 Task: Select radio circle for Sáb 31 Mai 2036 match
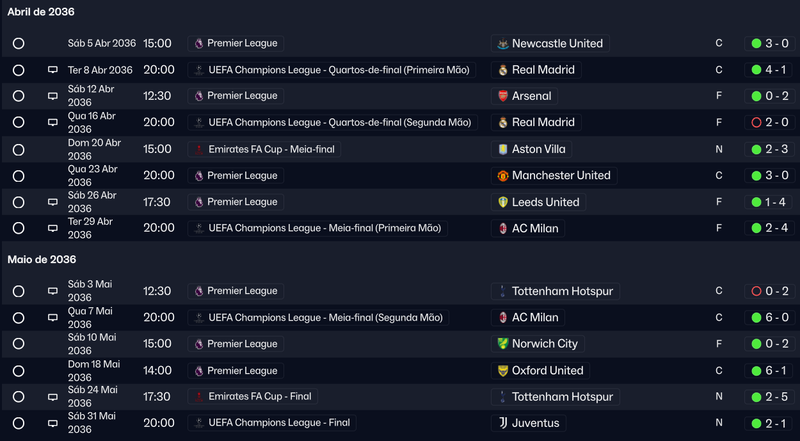pyautogui.click(x=18, y=423)
